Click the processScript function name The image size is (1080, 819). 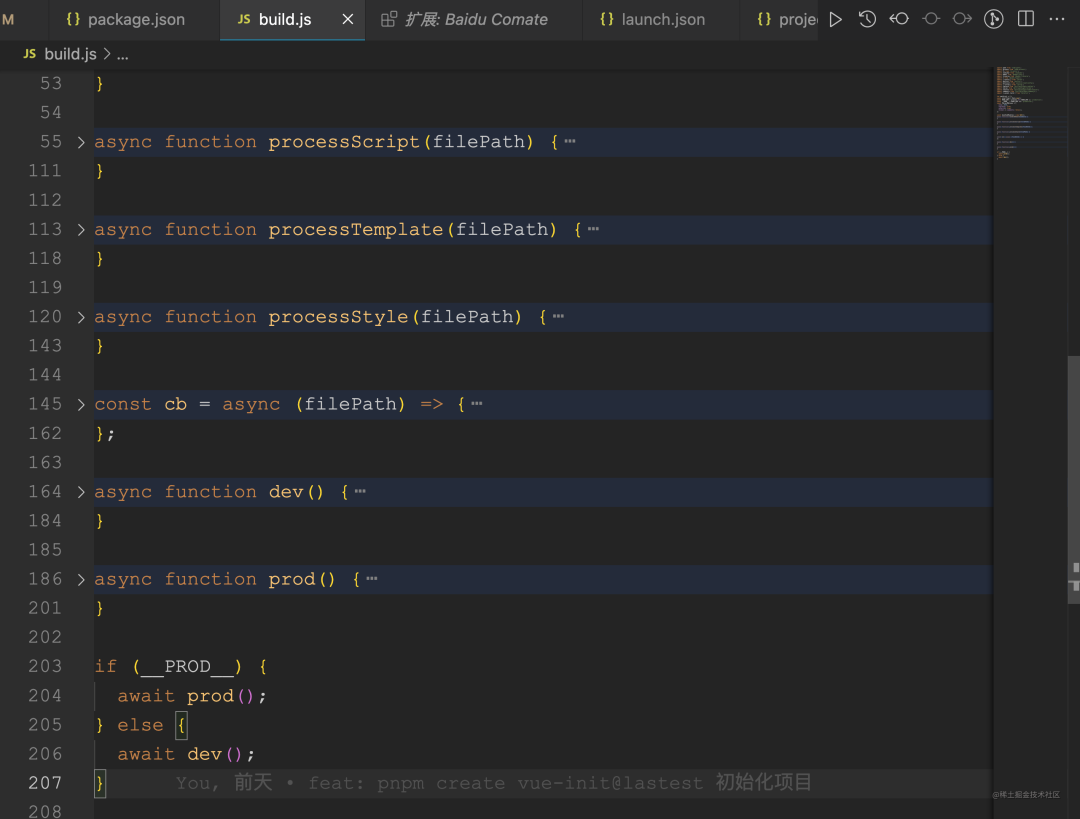(344, 142)
